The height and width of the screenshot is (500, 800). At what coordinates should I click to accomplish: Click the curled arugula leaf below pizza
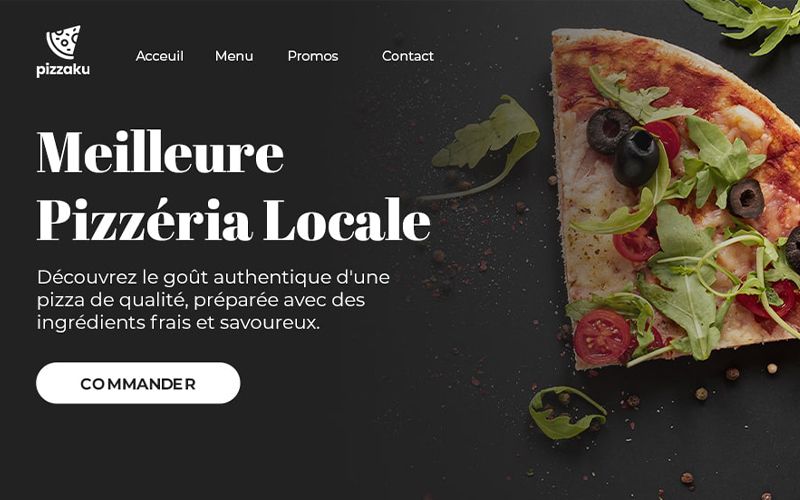tap(567, 413)
